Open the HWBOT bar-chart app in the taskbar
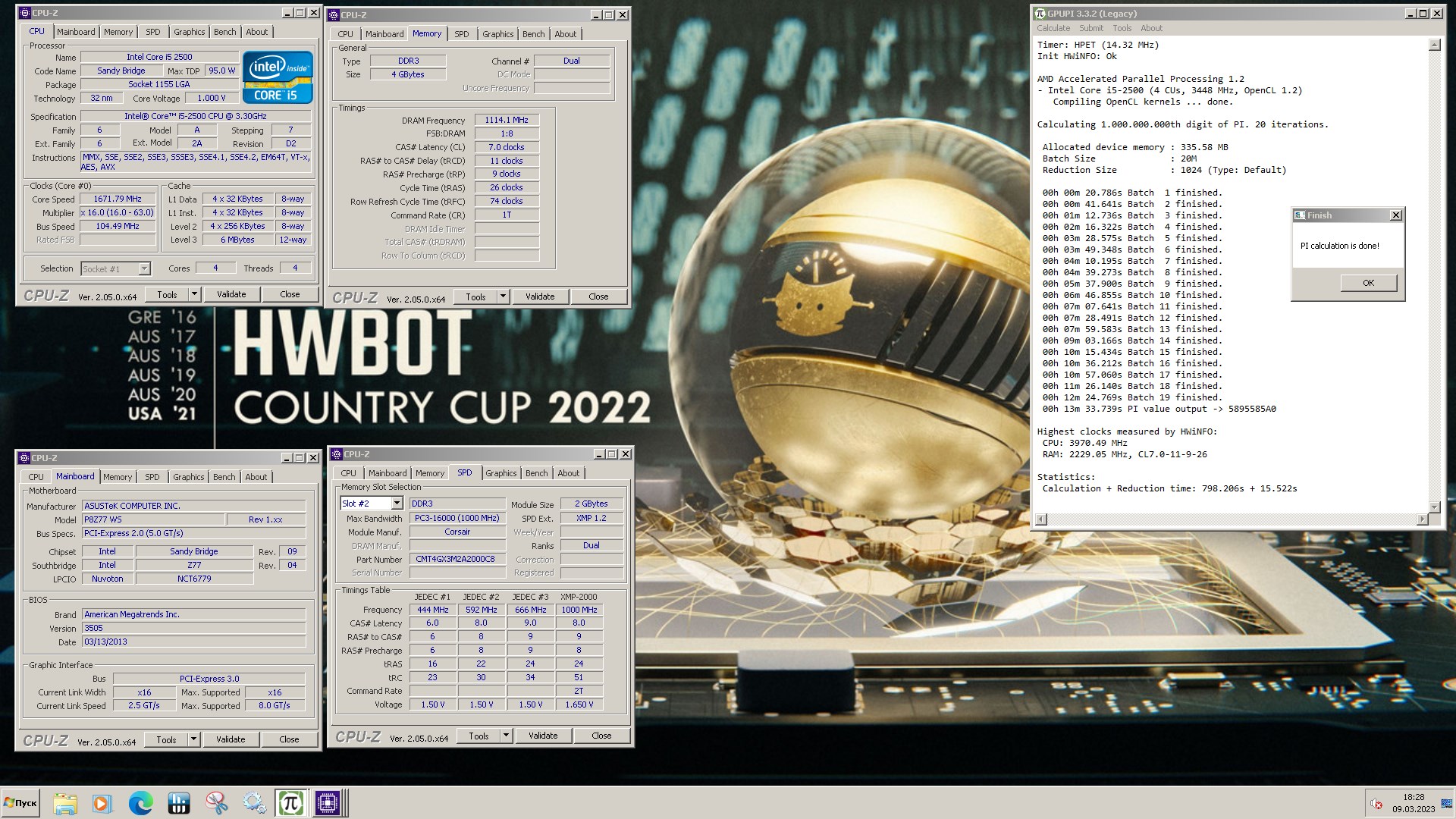Image resolution: width=1456 pixels, height=819 pixels. (x=178, y=802)
